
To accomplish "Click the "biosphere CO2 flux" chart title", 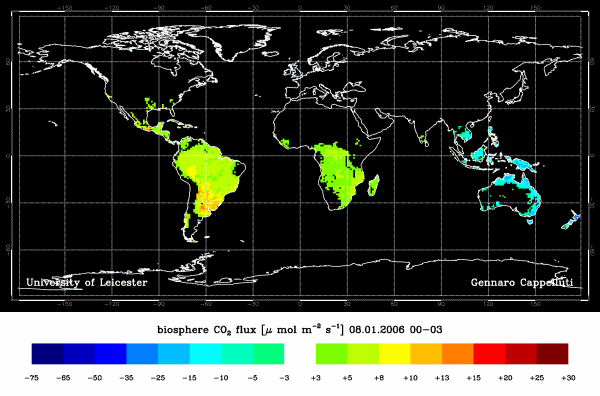I will click(x=206, y=330).
